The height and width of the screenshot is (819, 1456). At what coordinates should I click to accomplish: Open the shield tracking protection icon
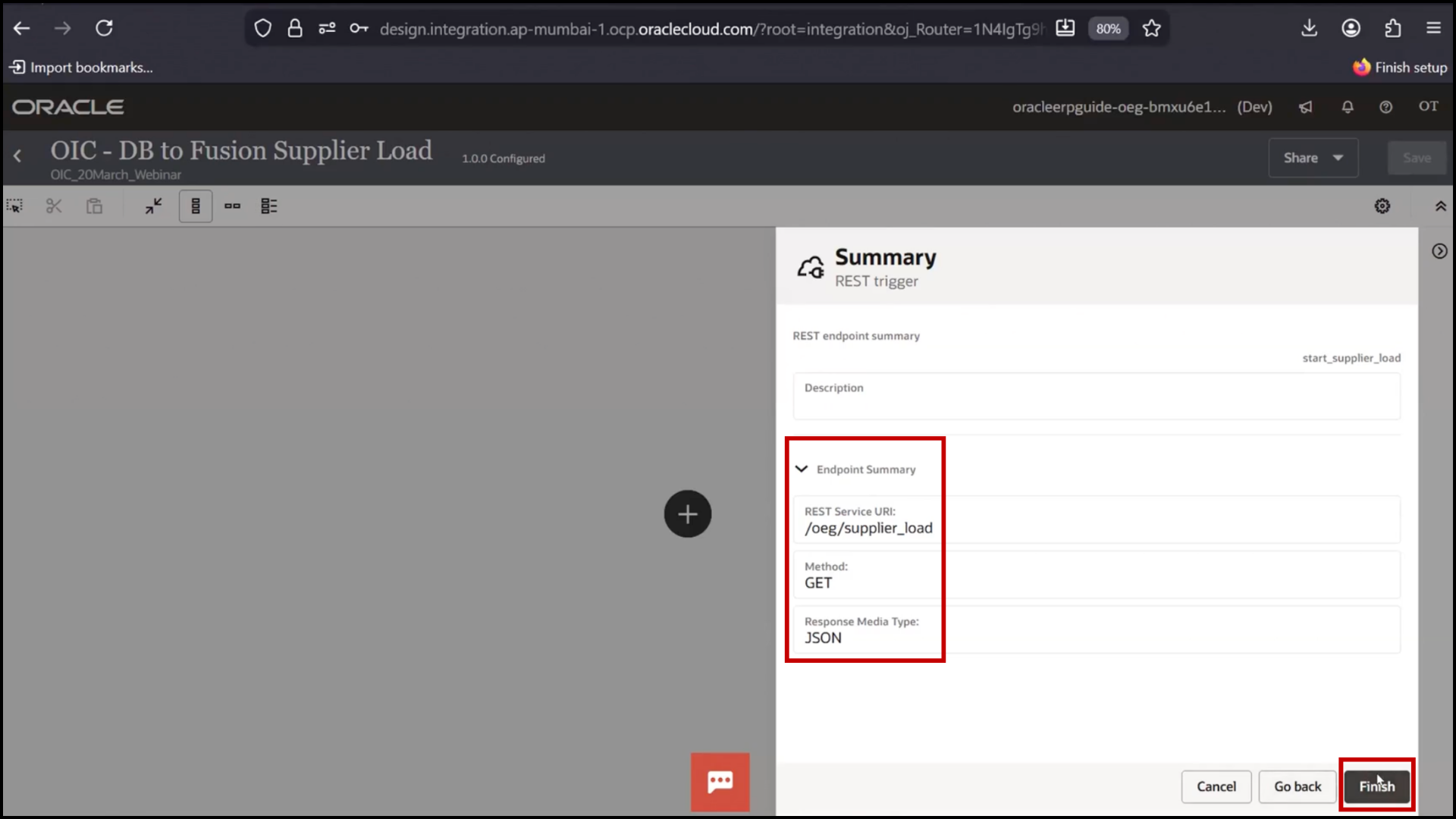(x=262, y=29)
